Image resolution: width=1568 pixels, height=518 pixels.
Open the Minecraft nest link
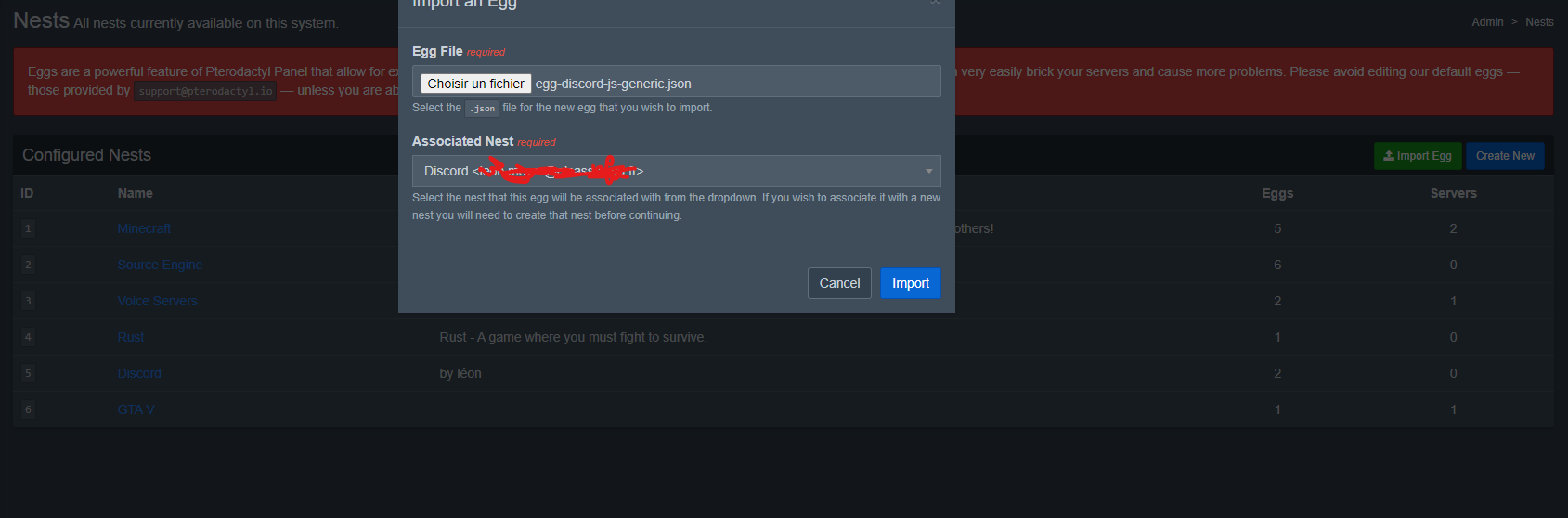point(144,228)
